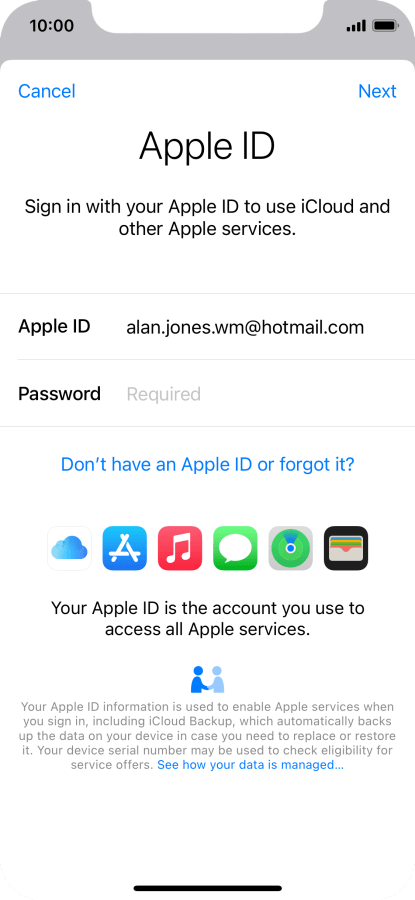Tap the 10:00 clock in status bar
This screenshot has width=415, height=900.
[52, 26]
